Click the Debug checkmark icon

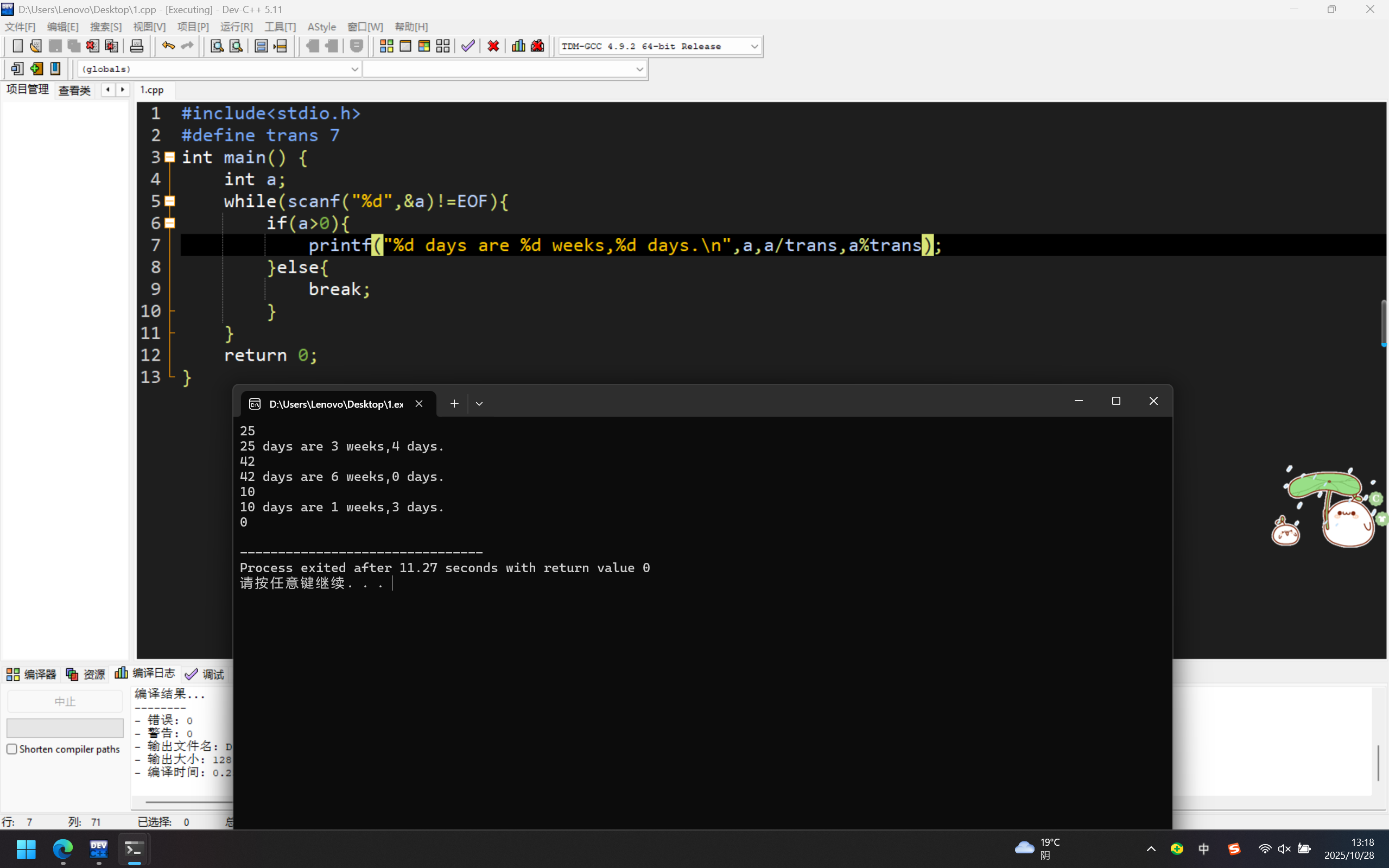[468, 46]
